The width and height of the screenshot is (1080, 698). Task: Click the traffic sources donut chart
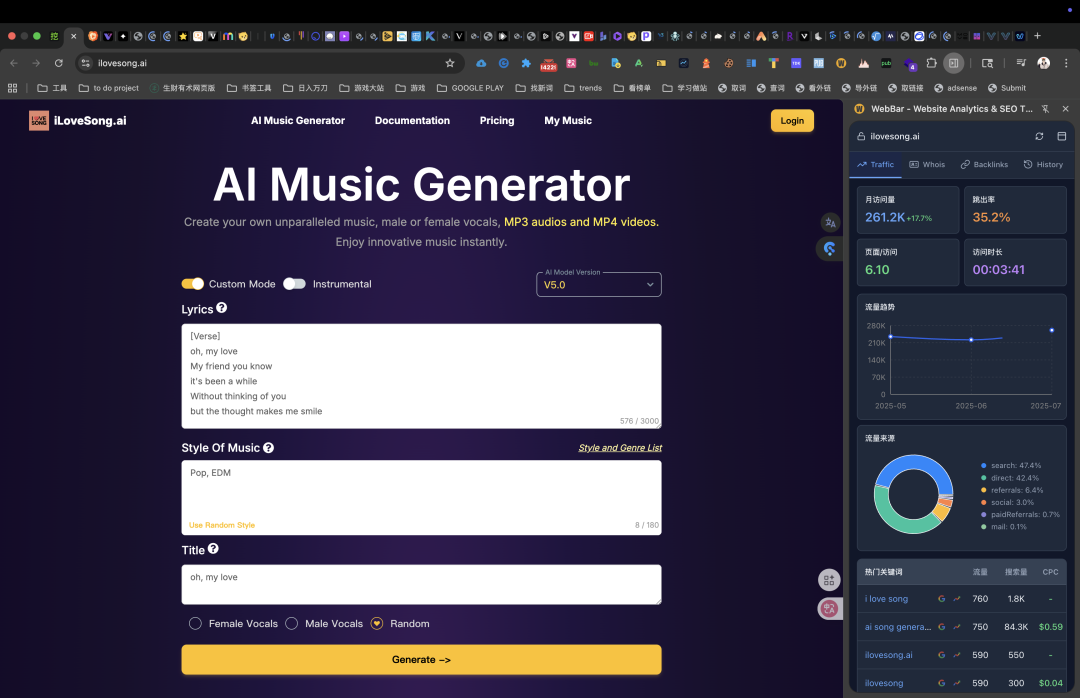[x=913, y=494]
